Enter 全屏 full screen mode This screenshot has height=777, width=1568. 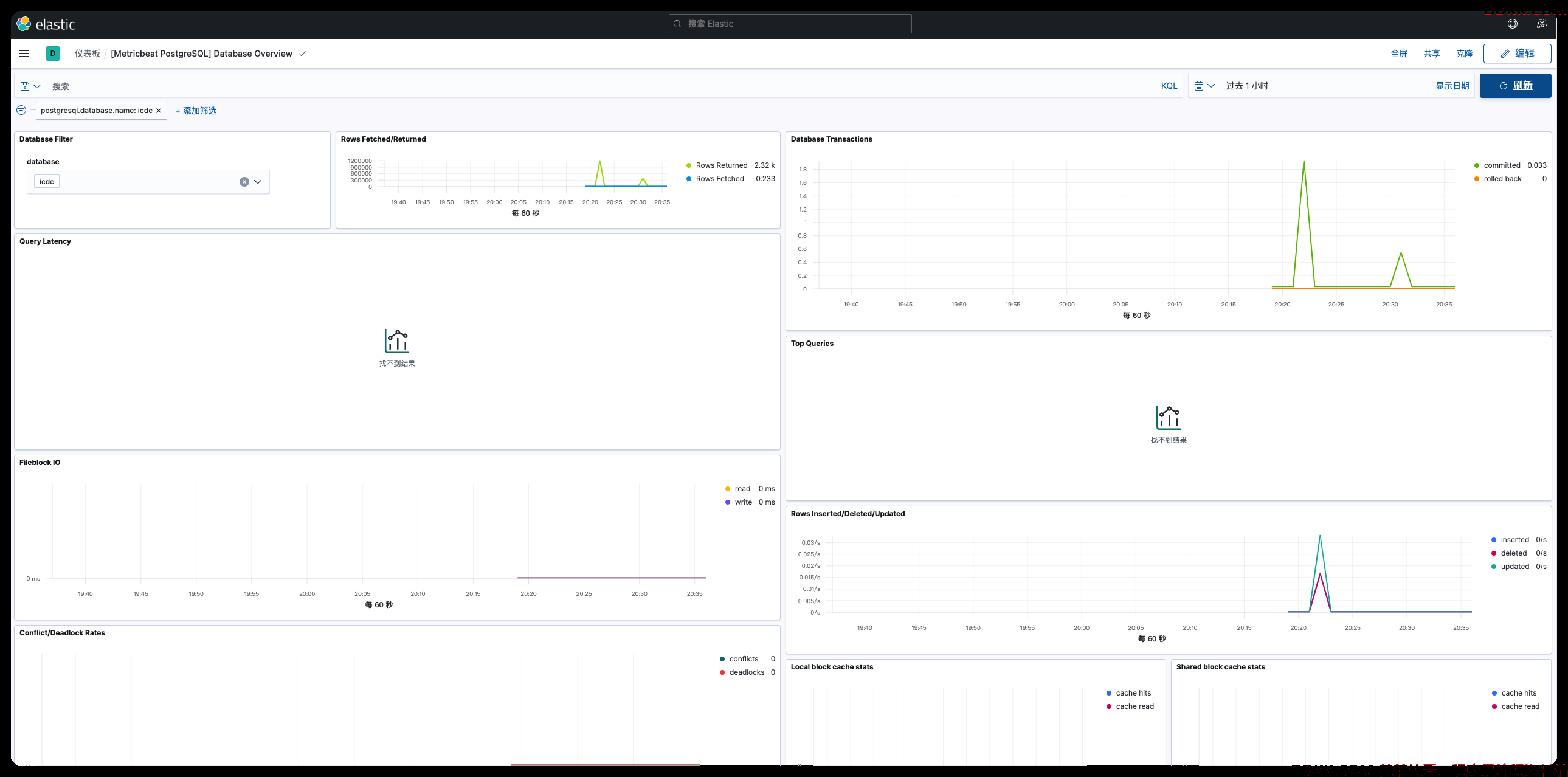1399,54
